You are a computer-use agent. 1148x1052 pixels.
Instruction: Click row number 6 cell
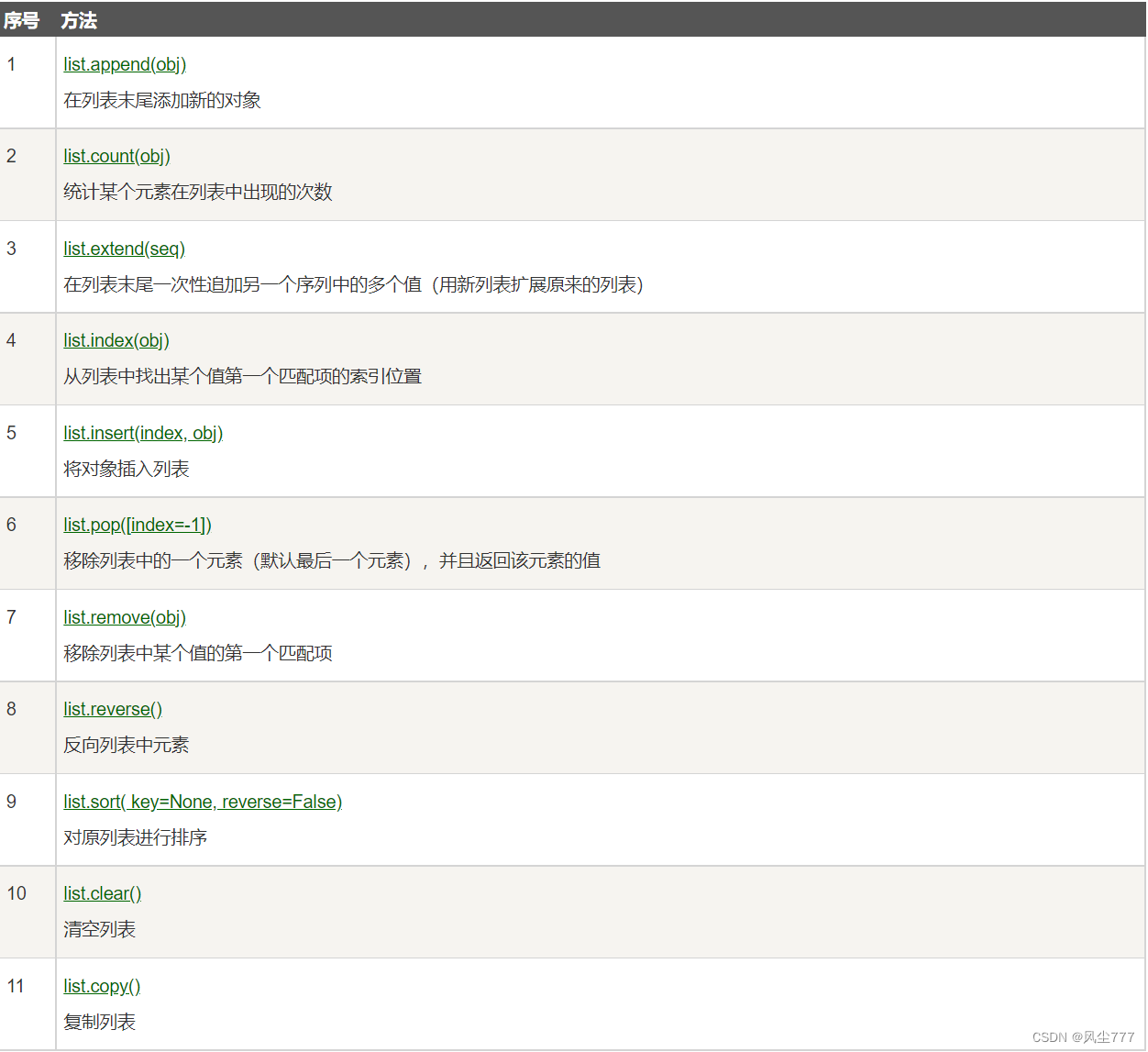coord(28,544)
